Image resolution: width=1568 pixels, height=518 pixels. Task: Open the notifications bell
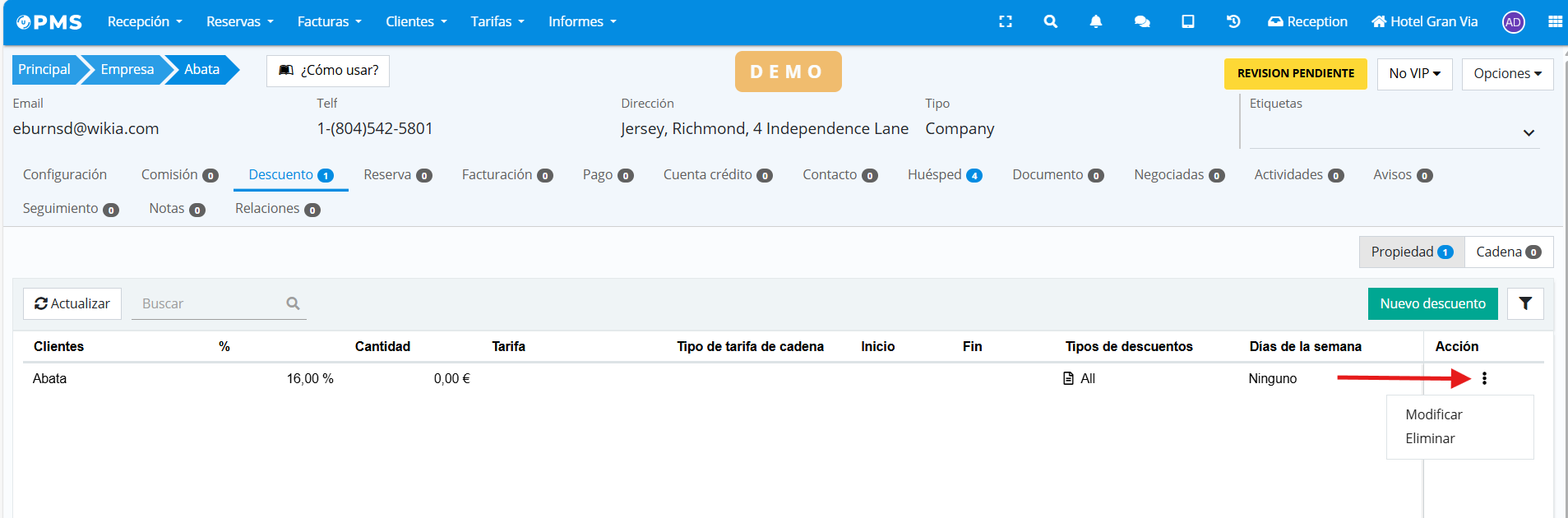[1095, 22]
